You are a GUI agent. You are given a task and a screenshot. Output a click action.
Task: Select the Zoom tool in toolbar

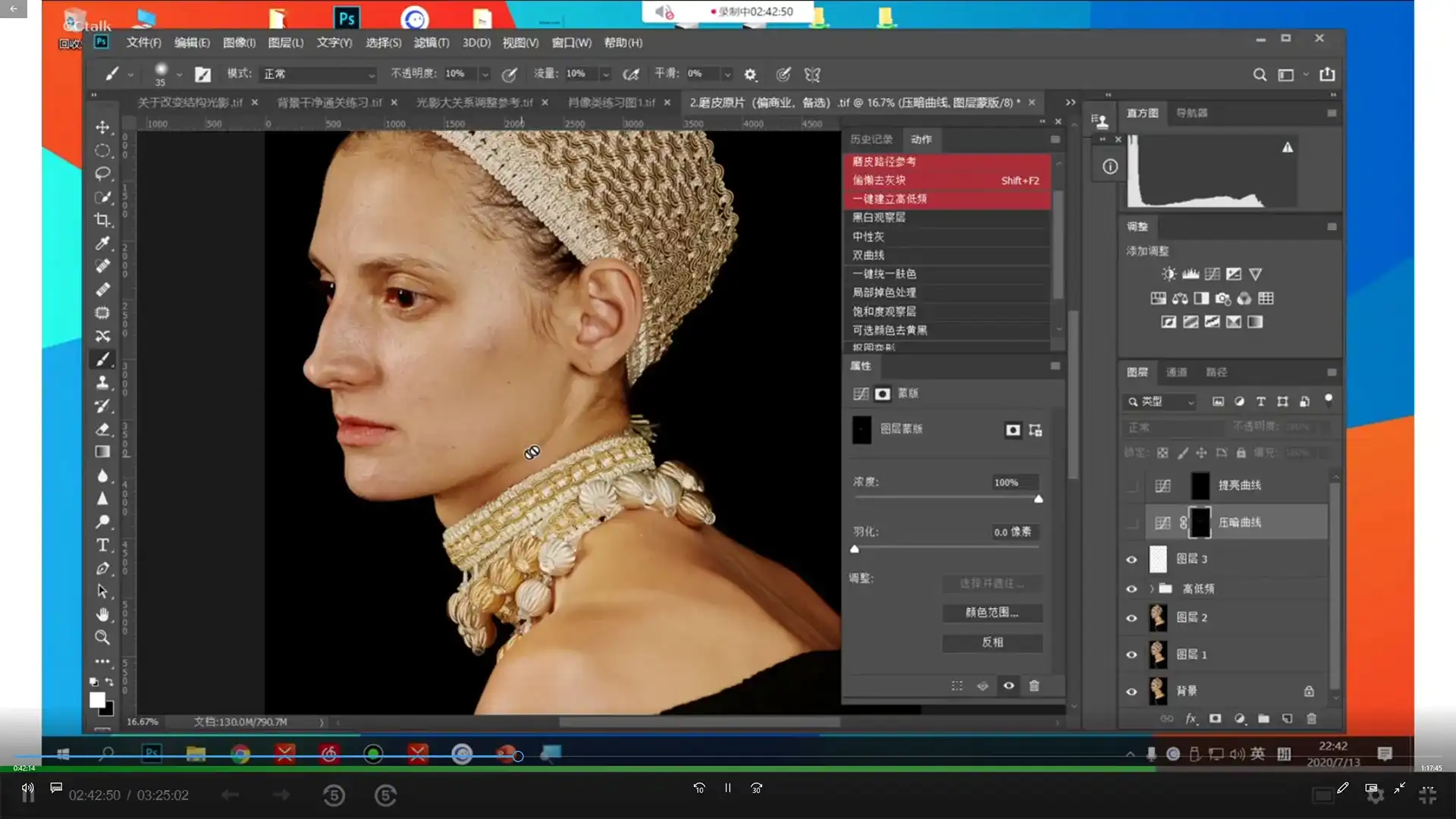(x=102, y=638)
